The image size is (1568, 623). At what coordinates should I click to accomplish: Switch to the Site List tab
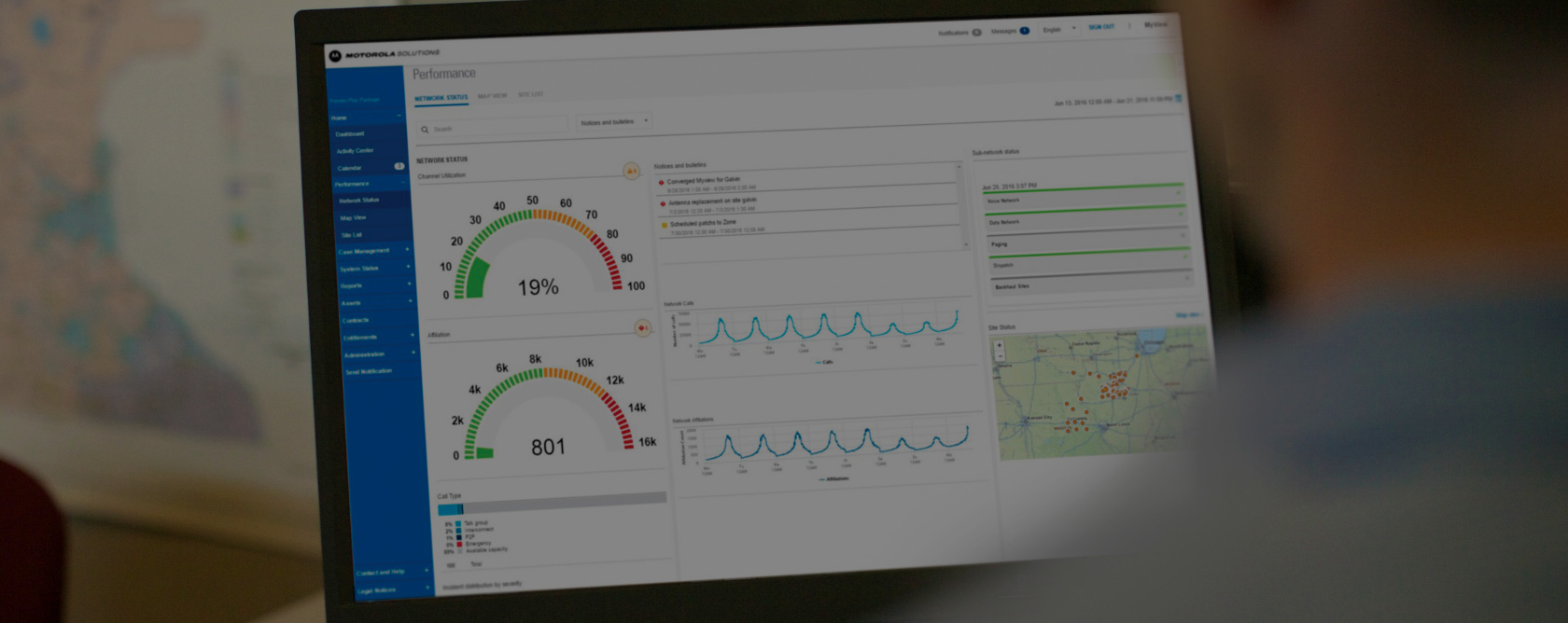click(x=530, y=94)
